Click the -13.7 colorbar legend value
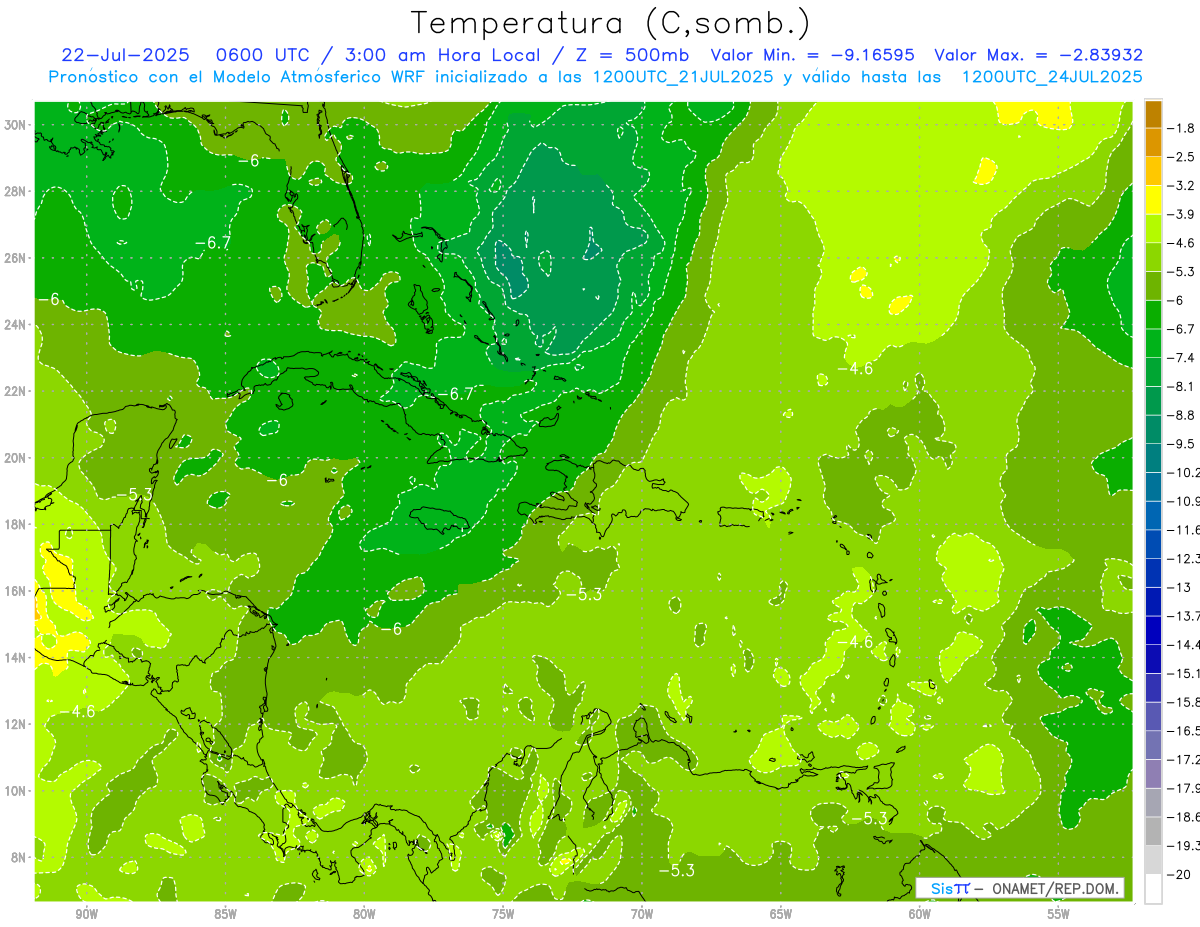This screenshot has height=927, width=1200. point(1184,616)
